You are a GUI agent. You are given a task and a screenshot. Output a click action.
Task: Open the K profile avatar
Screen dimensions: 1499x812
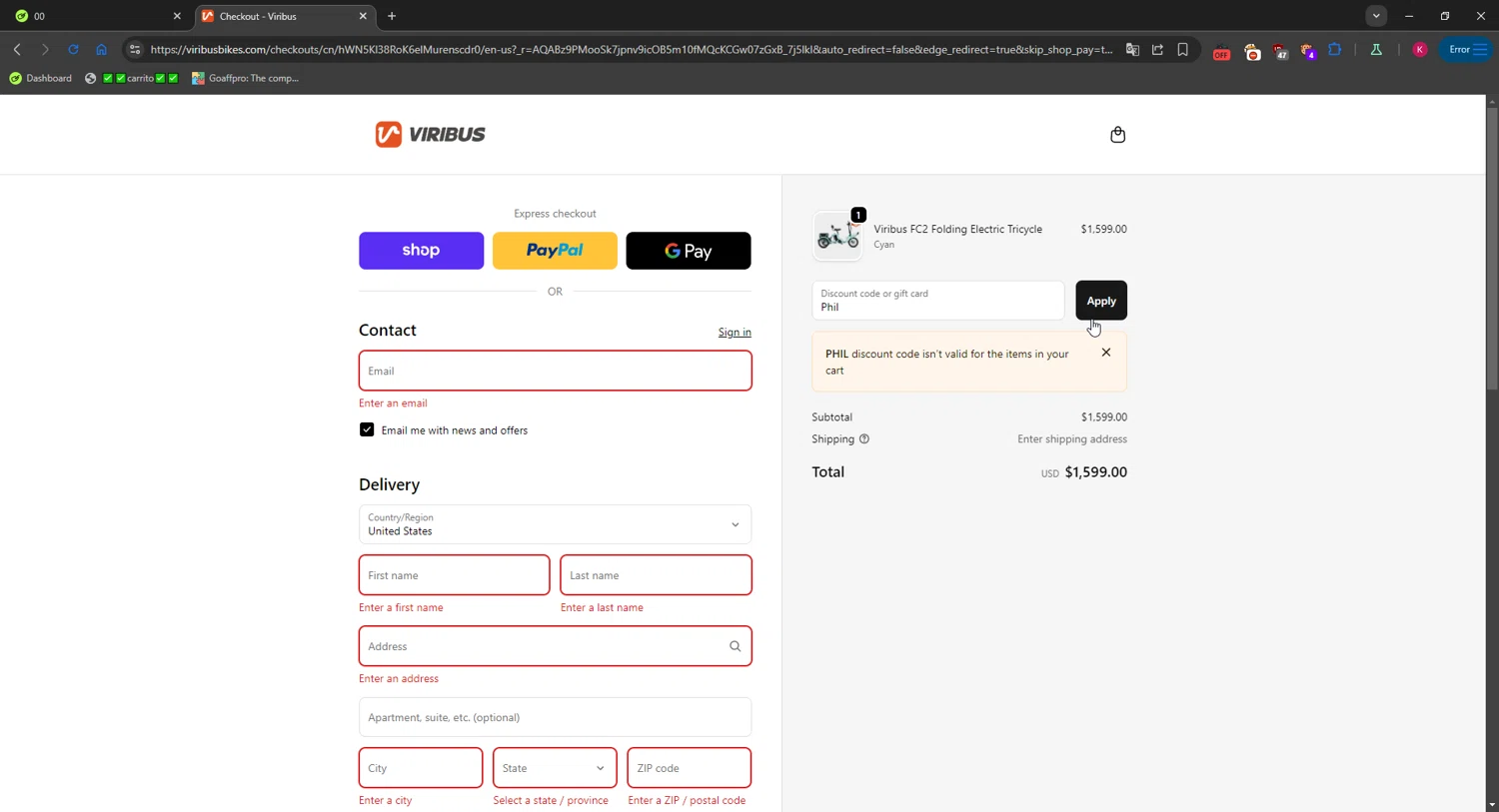pos(1419,49)
